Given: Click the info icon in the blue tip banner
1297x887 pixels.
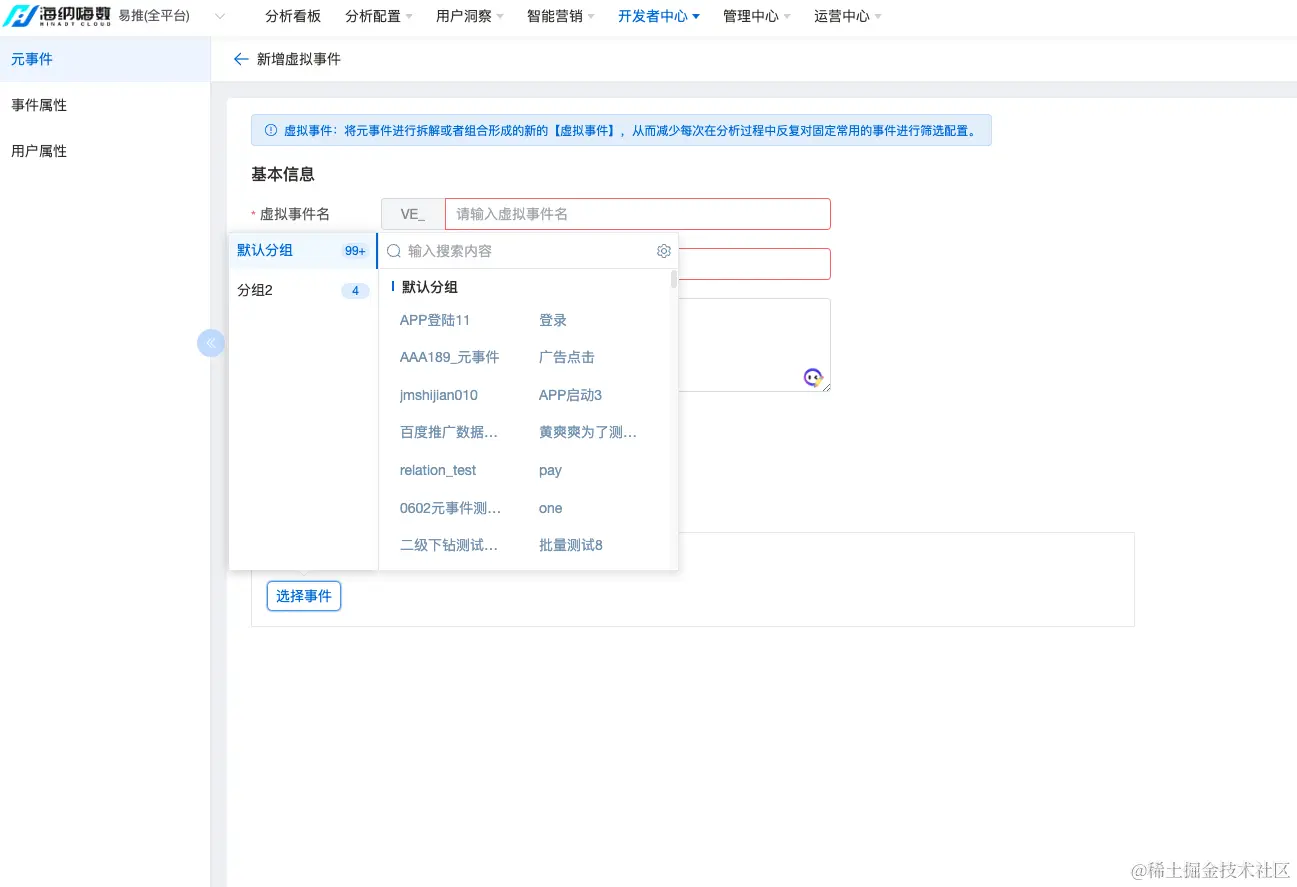Looking at the screenshot, I should coord(270,130).
